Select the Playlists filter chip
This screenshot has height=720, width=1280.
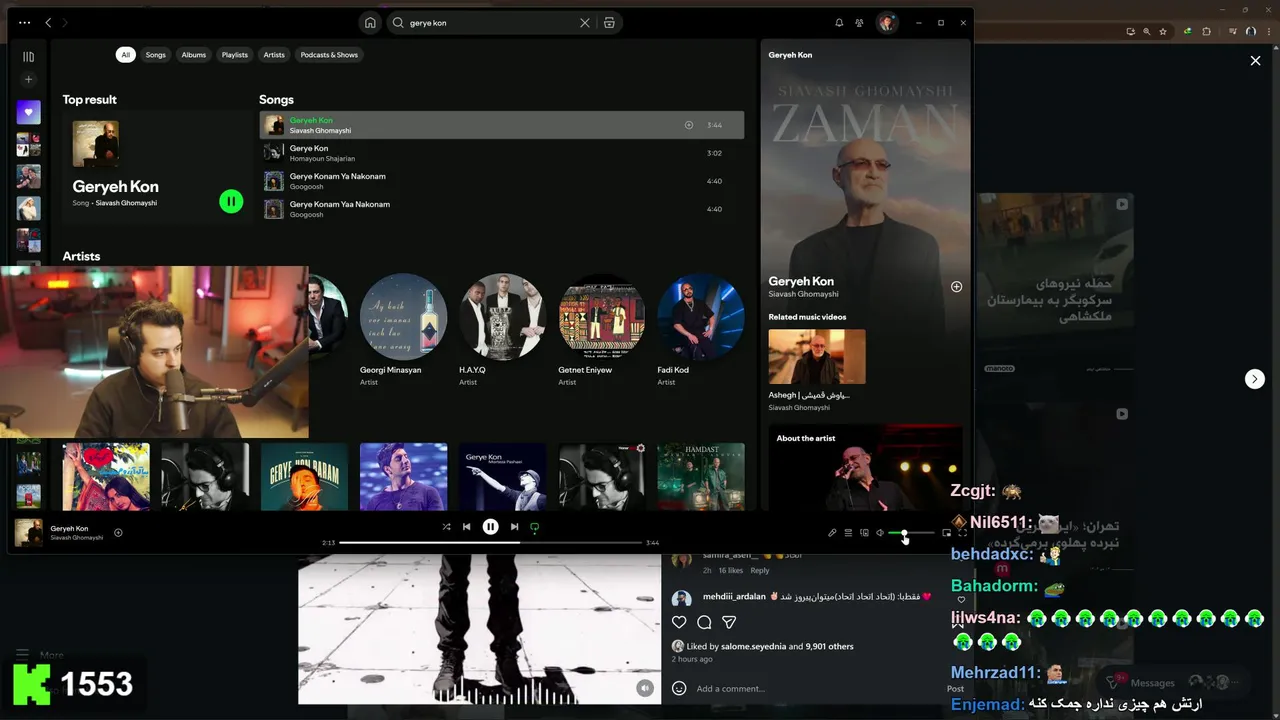(235, 55)
